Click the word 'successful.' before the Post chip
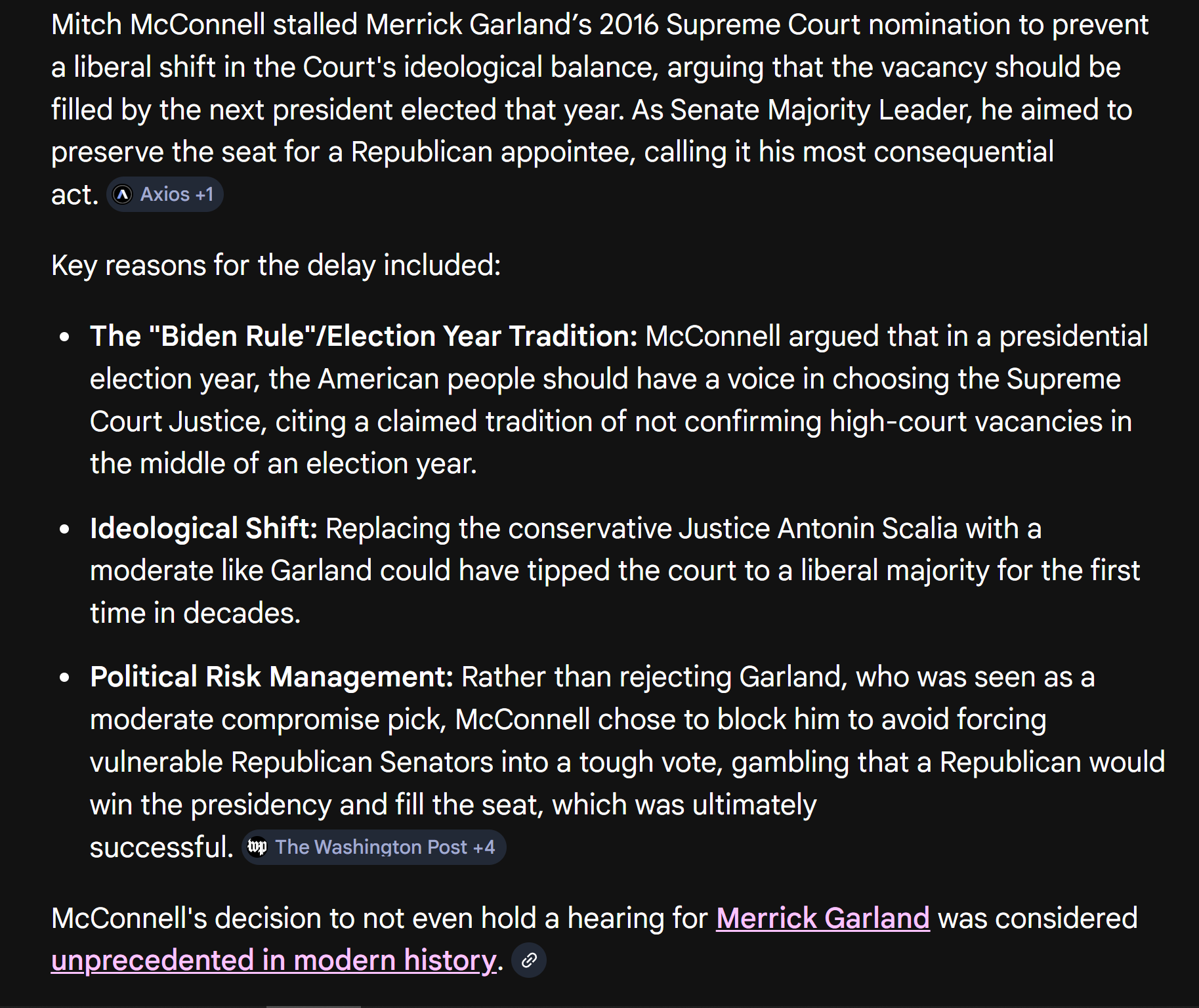Viewport: 1199px width, 1008px height. point(161,847)
